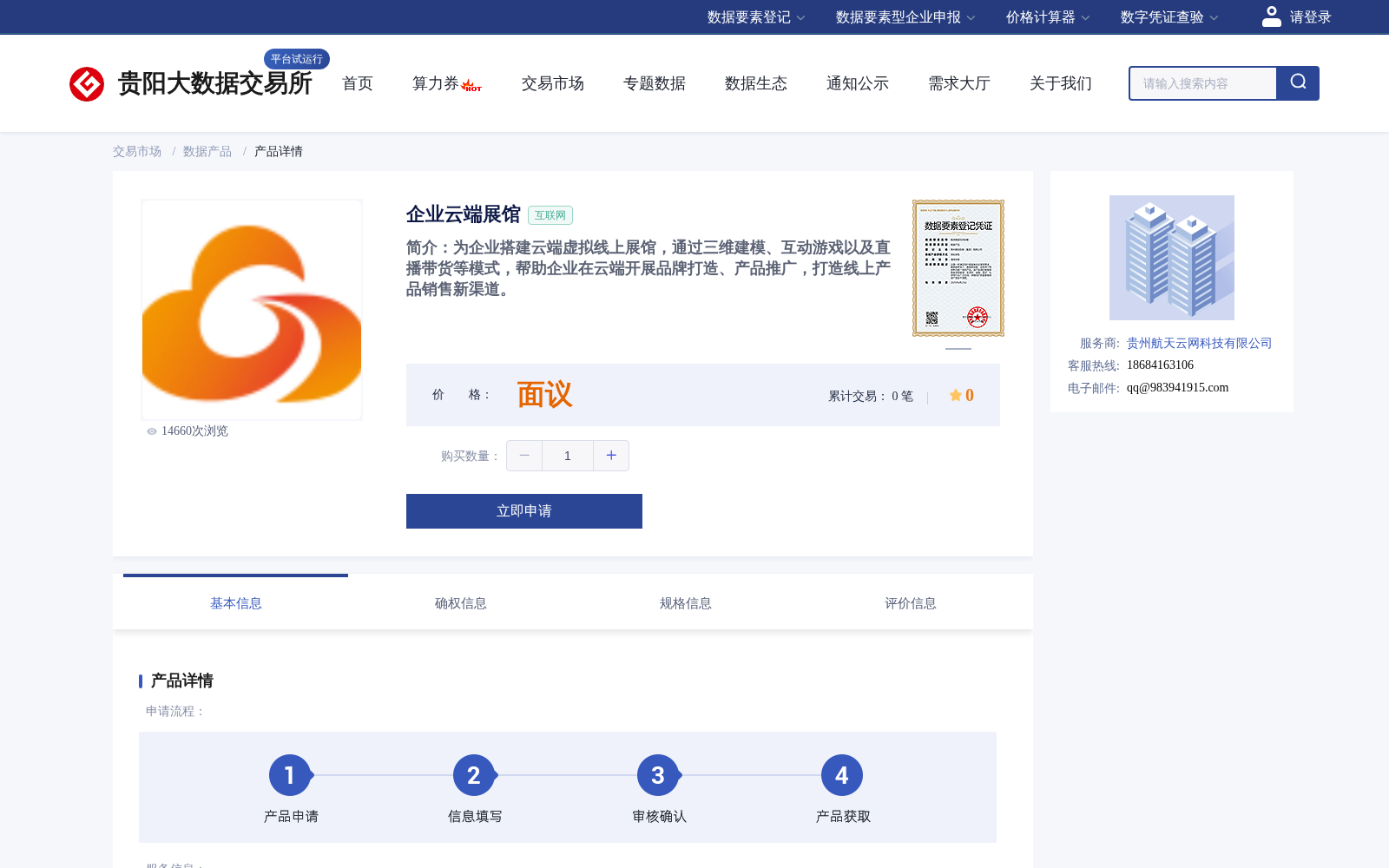Click the search content input box
1389x868 pixels.
1203,83
